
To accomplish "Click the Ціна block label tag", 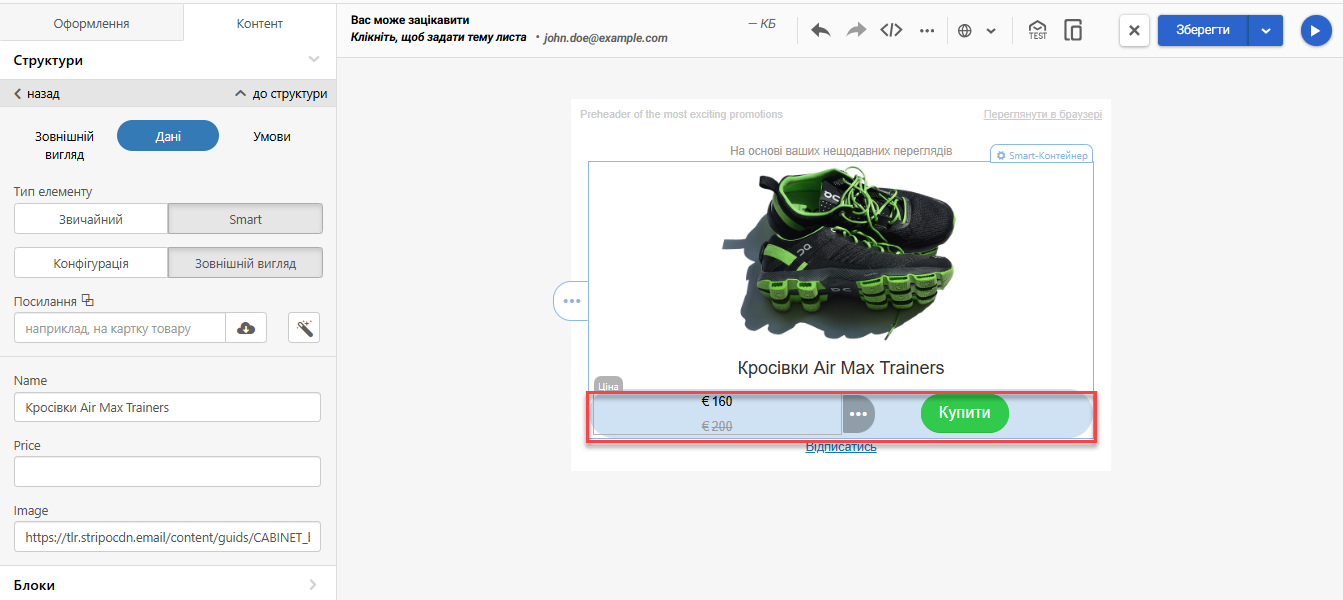I will (608, 385).
